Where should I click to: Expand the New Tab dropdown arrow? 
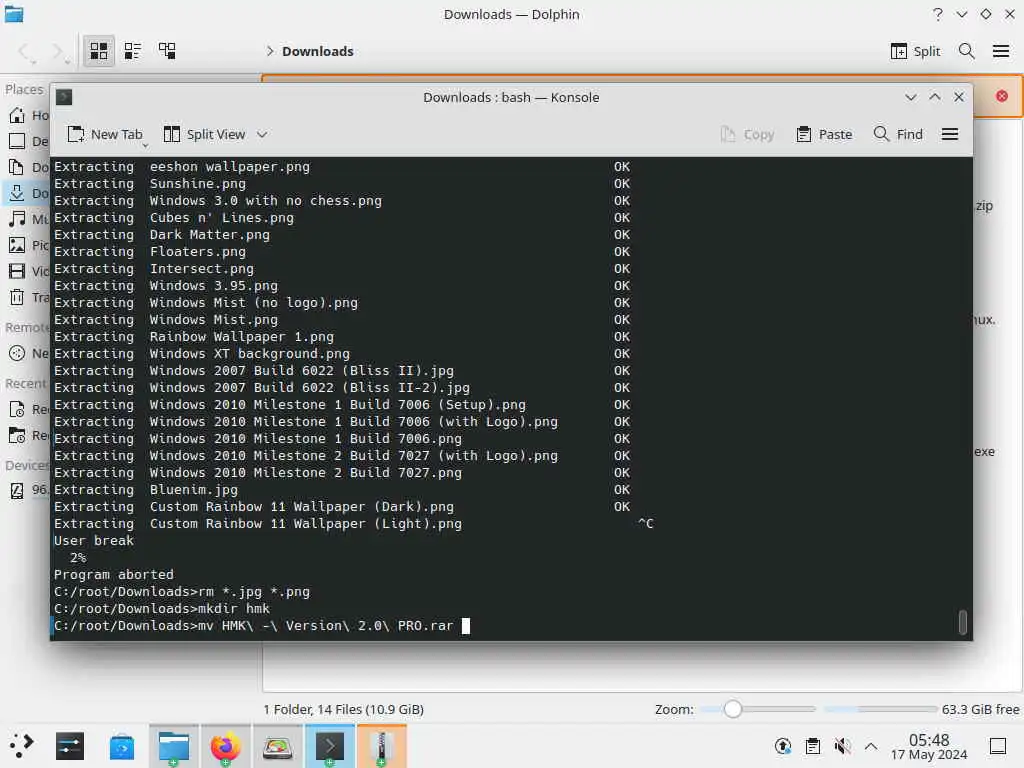pyautogui.click(x=145, y=144)
